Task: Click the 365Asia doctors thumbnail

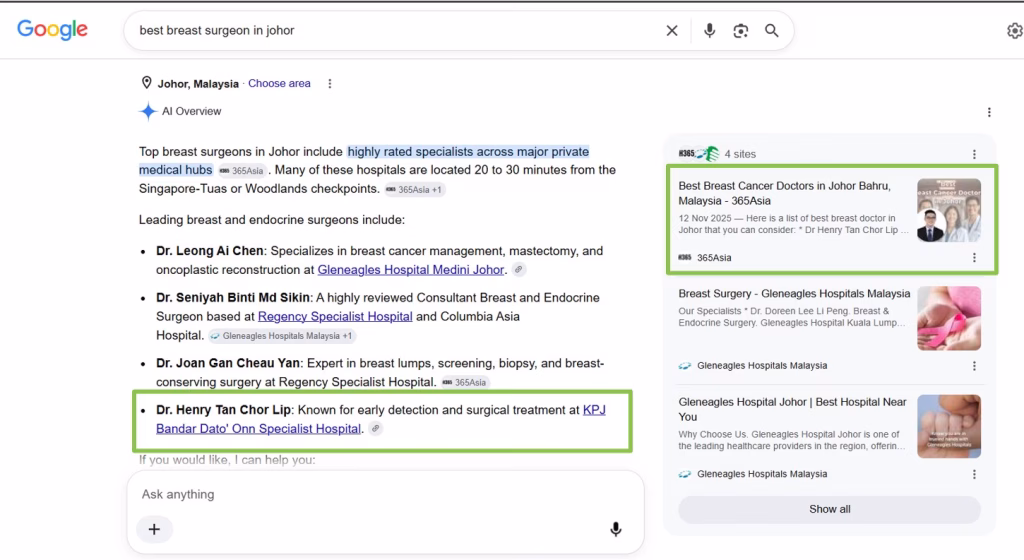Action: [x=949, y=210]
